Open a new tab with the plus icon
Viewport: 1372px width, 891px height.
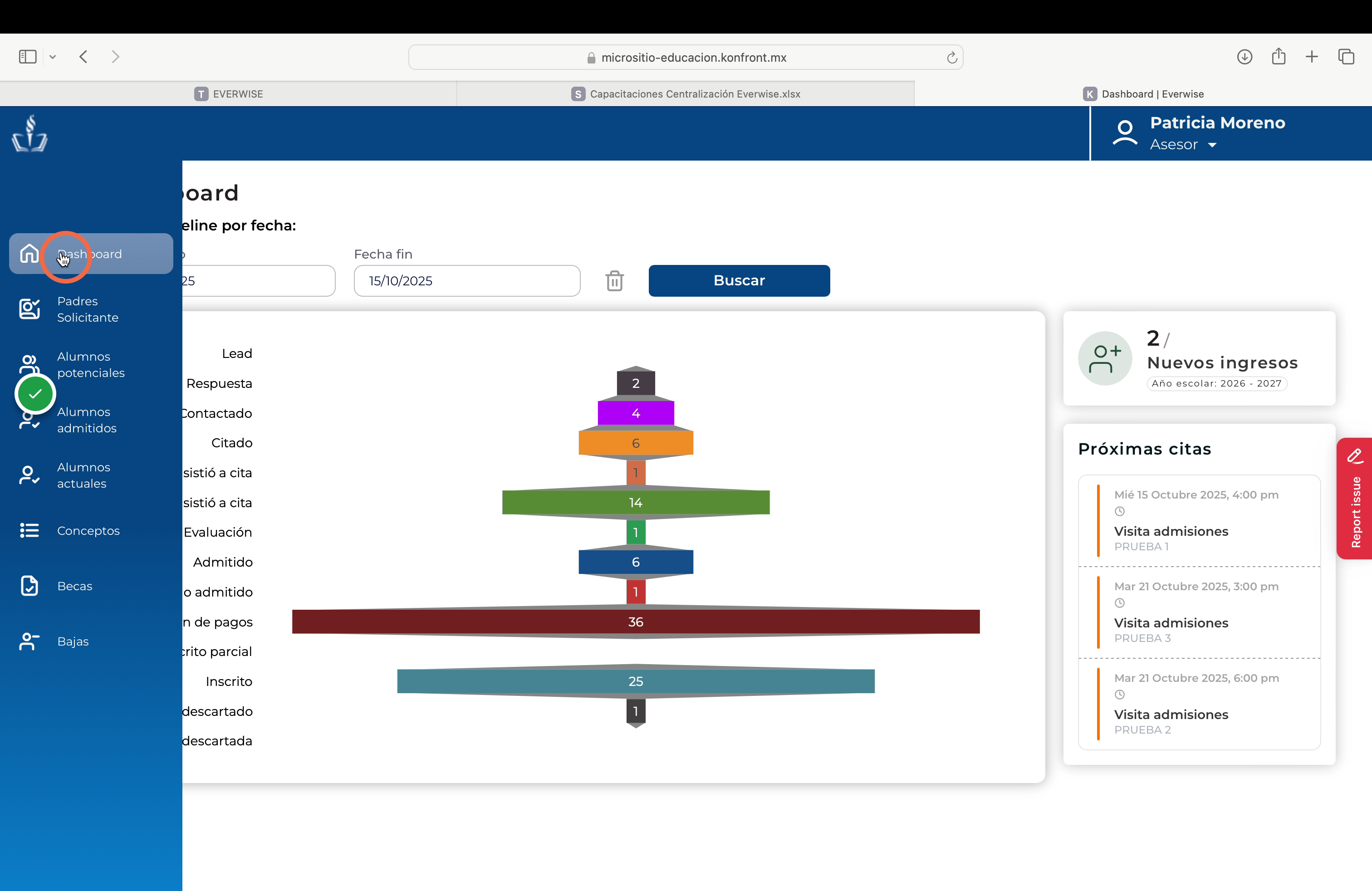coord(1312,56)
